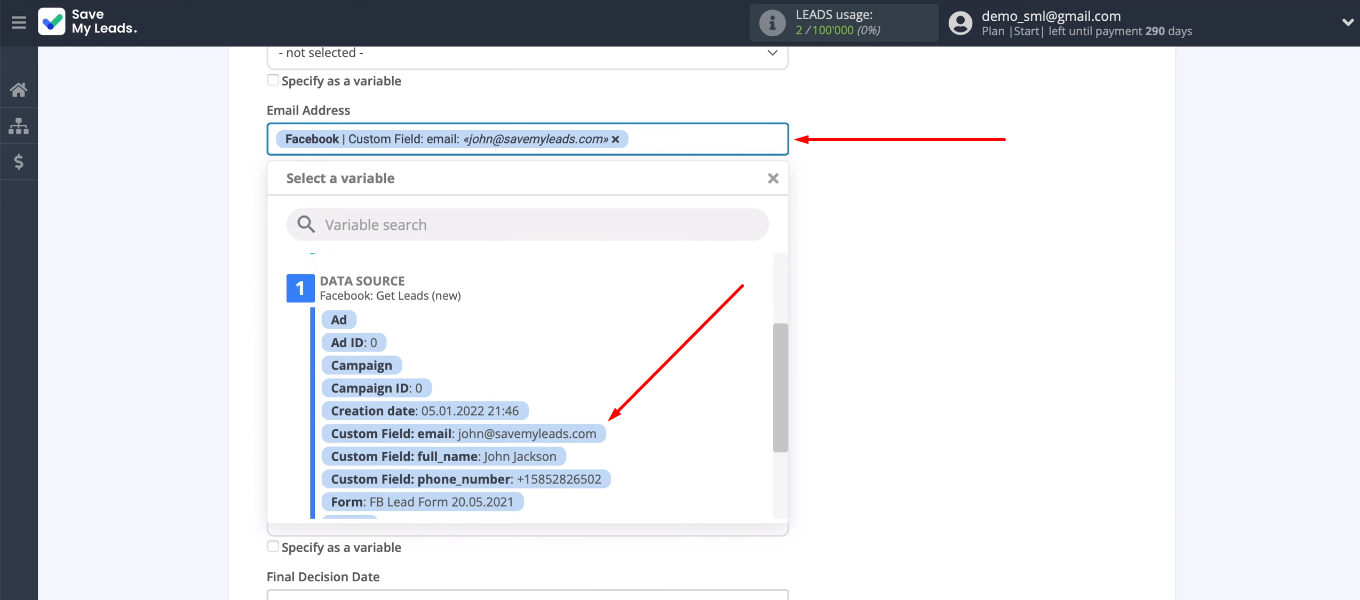Click the magnifier icon in Variable search
The height and width of the screenshot is (600, 1360).
pos(306,225)
